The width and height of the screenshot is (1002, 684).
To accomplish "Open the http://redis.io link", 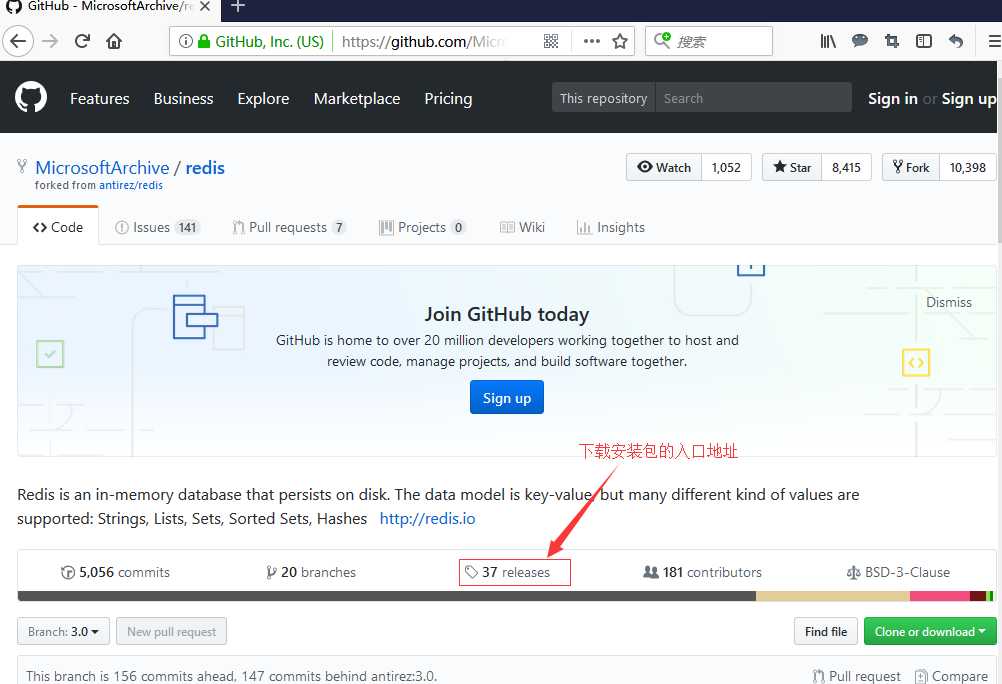I will click(x=428, y=518).
